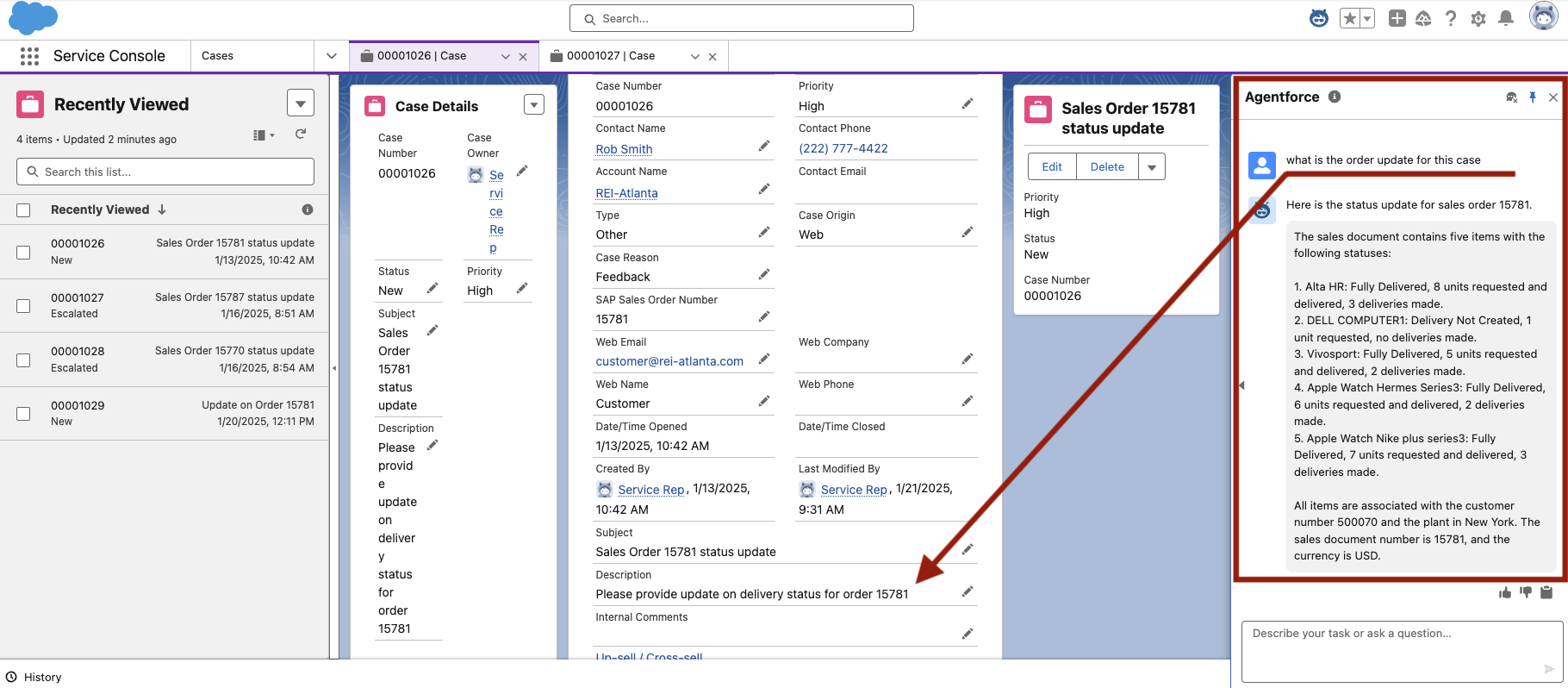This screenshot has height=688, width=1568.
Task: Open Global Actions plus icon
Action: (1397, 18)
